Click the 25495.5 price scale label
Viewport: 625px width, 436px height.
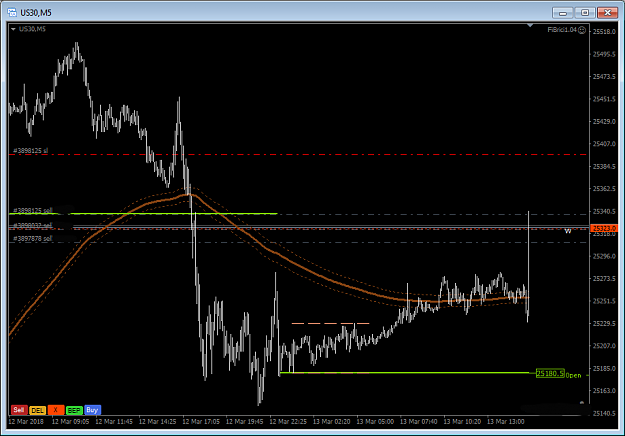point(604,54)
